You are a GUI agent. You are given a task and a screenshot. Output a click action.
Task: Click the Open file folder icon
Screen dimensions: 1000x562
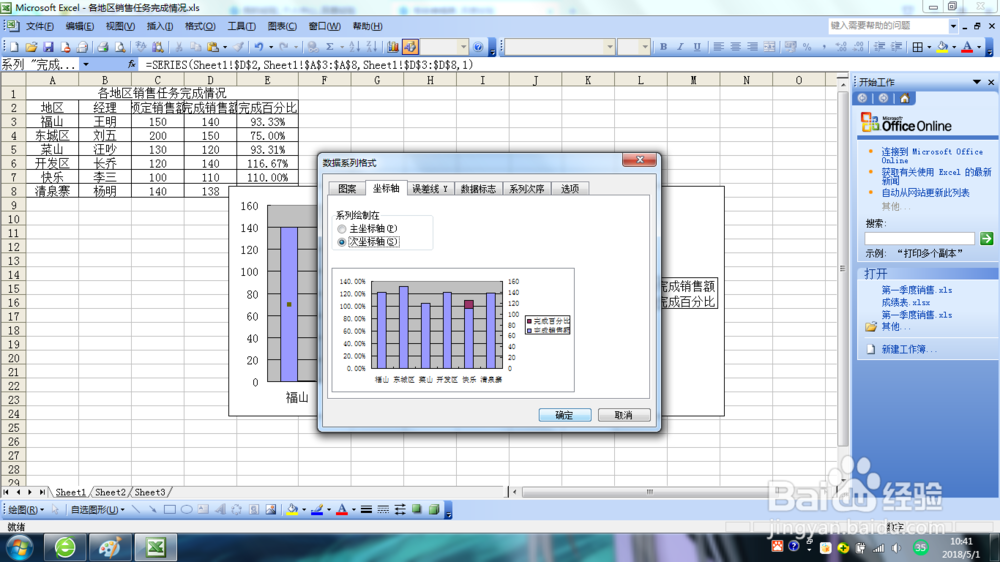[x=31, y=47]
